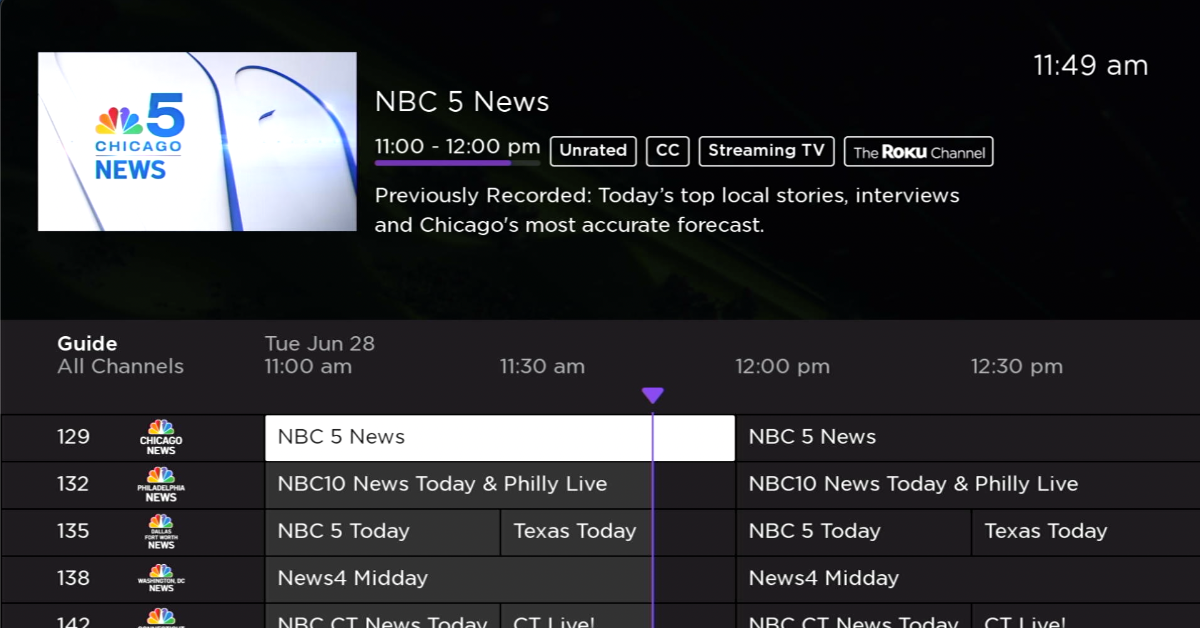Image resolution: width=1200 pixels, height=628 pixels.
Task: Click the 11:00 - 12:00 pm airtime text
Action: pos(457,146)
